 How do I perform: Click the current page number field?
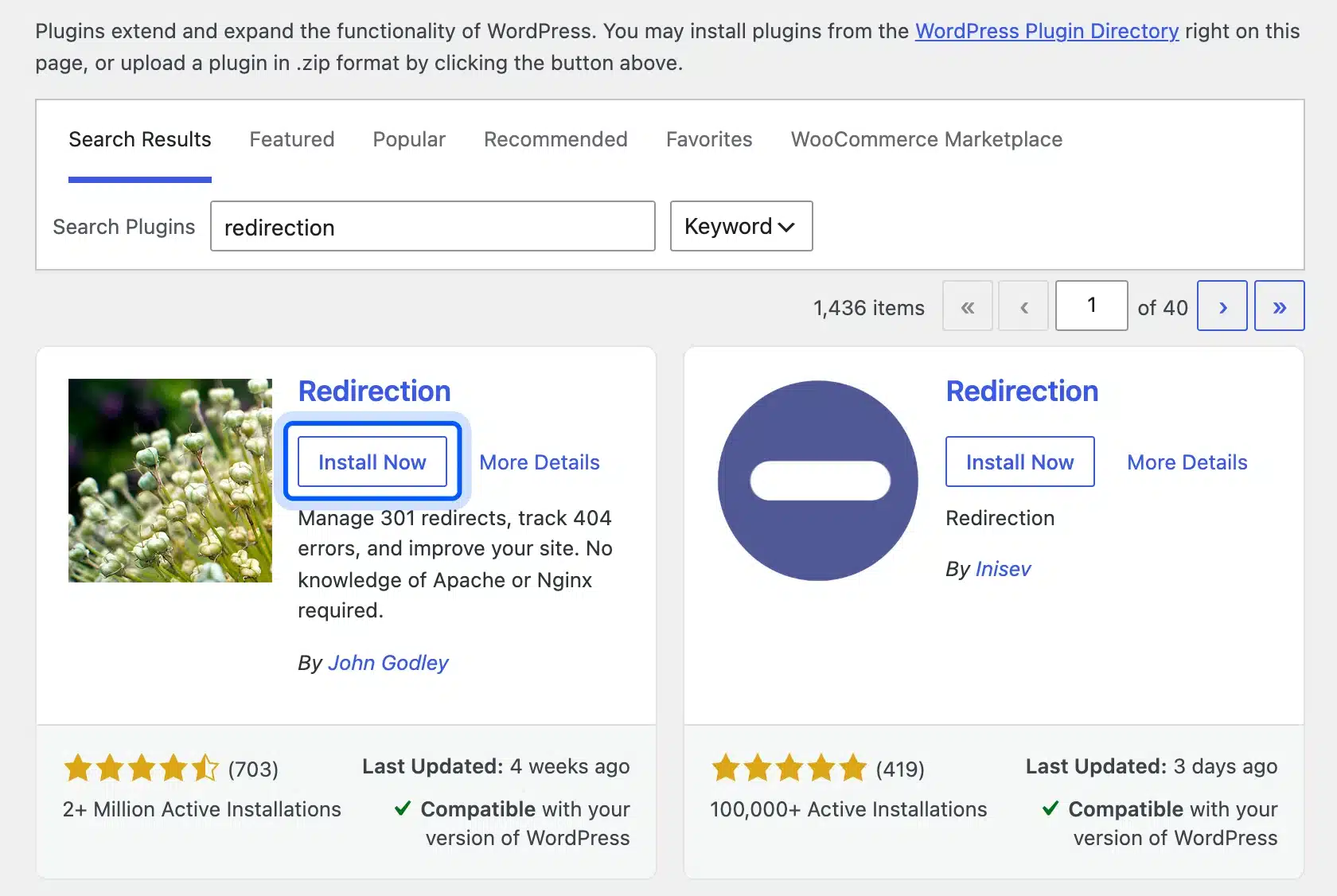(x=1092, y=306)
